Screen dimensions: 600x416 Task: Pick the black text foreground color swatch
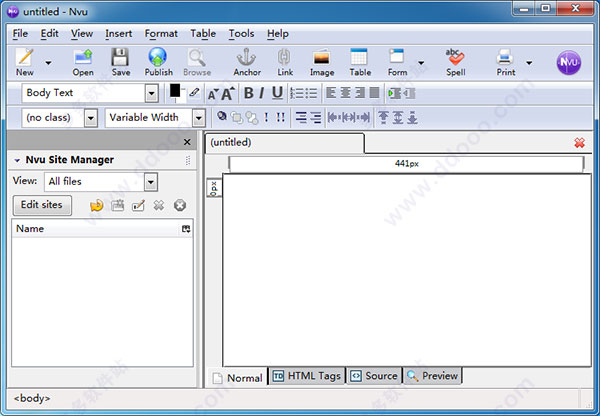[x=175, y=91]
